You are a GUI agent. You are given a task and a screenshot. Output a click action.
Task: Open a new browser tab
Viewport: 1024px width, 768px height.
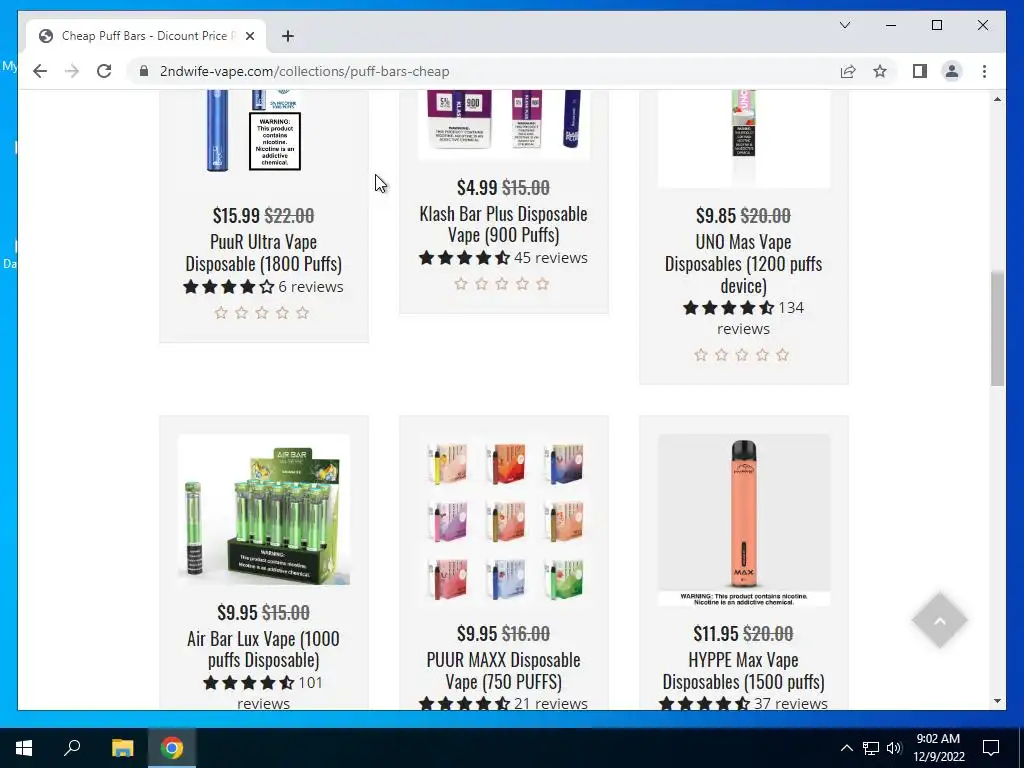287,36
